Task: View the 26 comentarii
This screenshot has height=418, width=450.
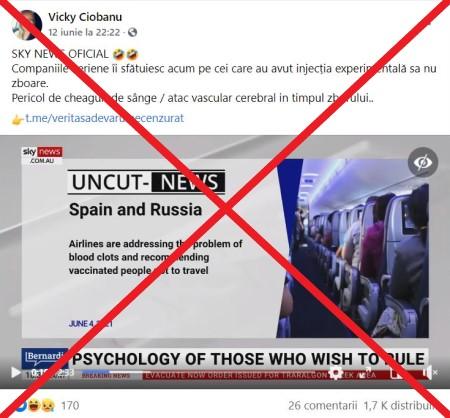Action: (322, 406)
